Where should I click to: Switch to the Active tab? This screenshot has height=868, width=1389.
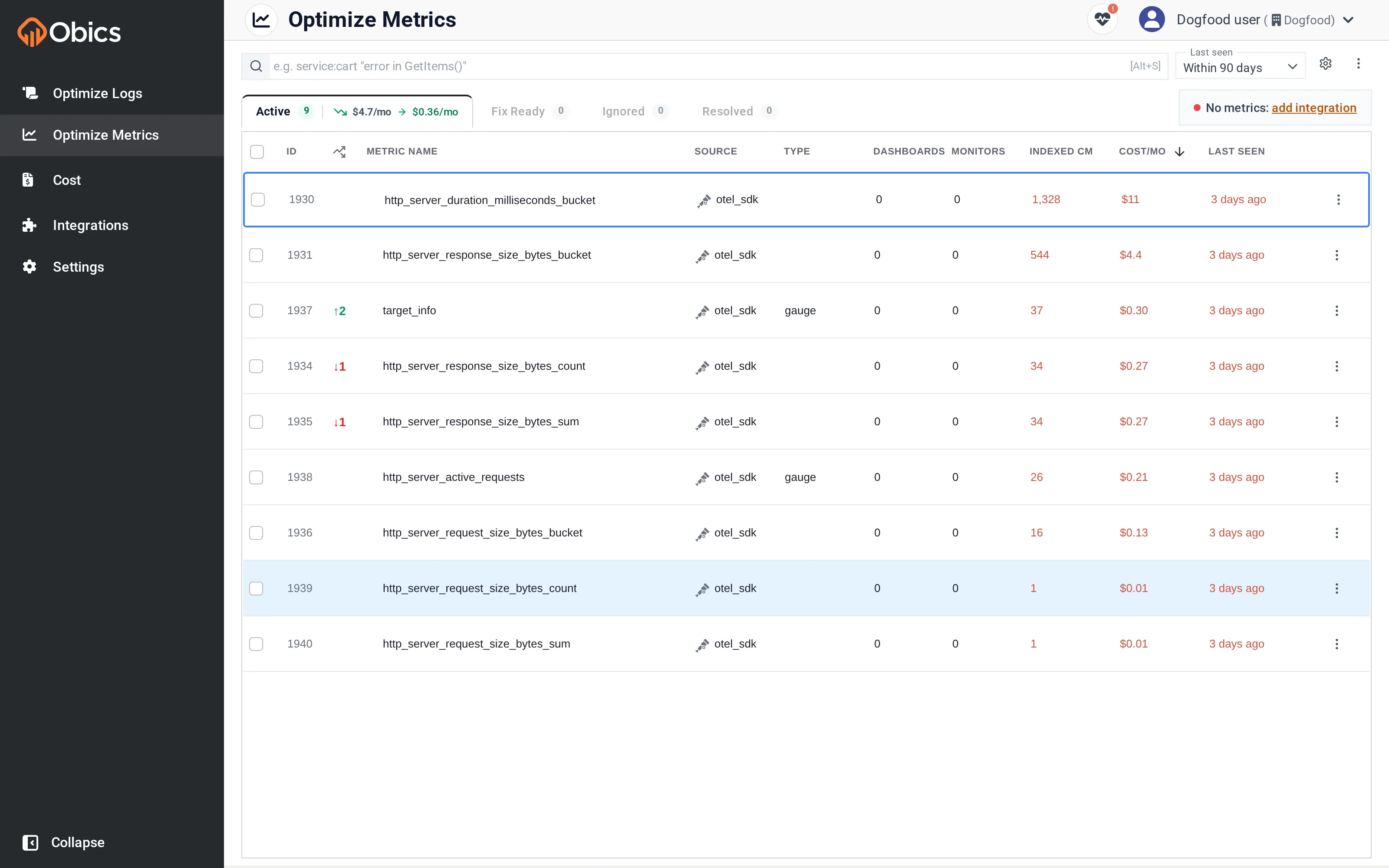point(273,112)
